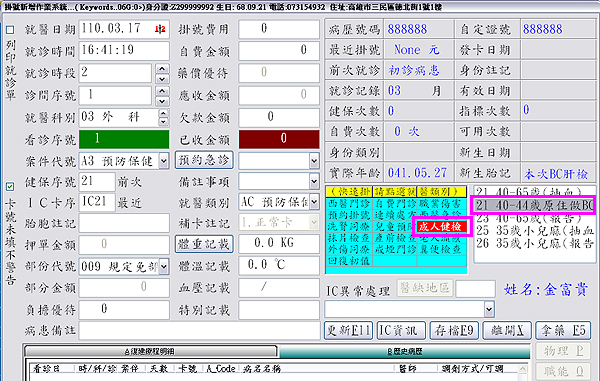600x381 pixels.
Task: Select the red 成人健檢 quick button
Action: coord(441,226)
